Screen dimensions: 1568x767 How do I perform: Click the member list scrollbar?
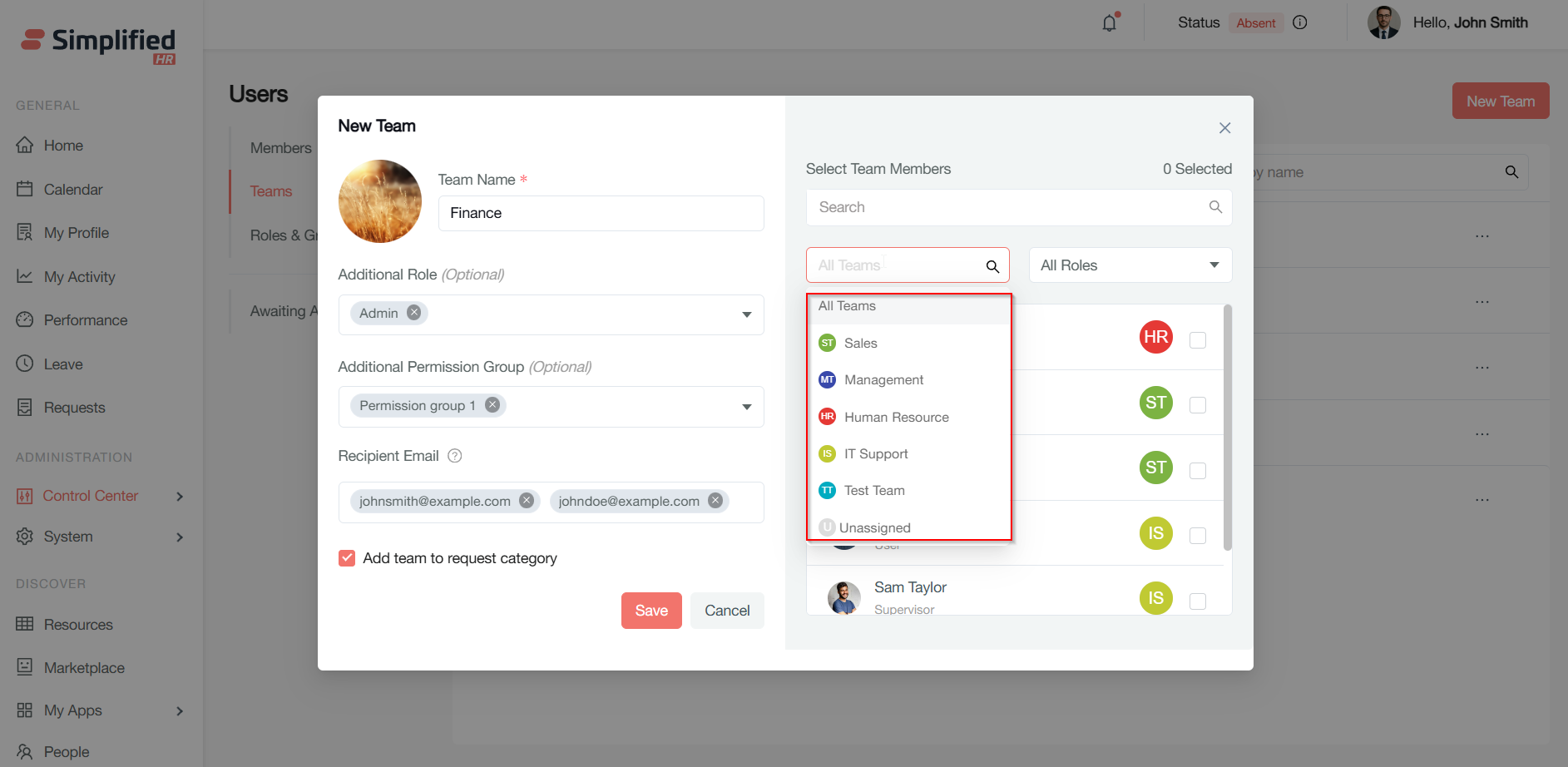point(1228,428)
